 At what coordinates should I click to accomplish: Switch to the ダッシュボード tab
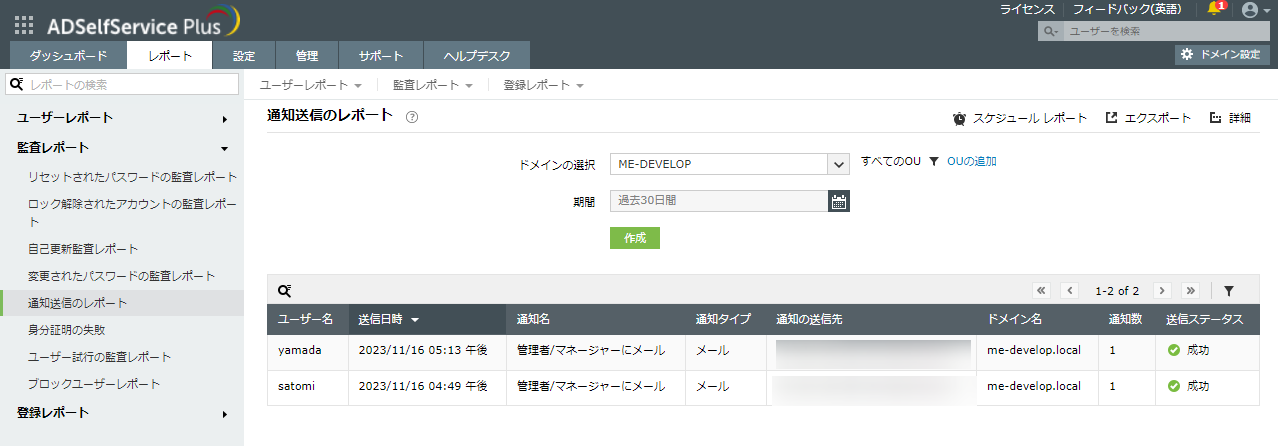point(68,56)
